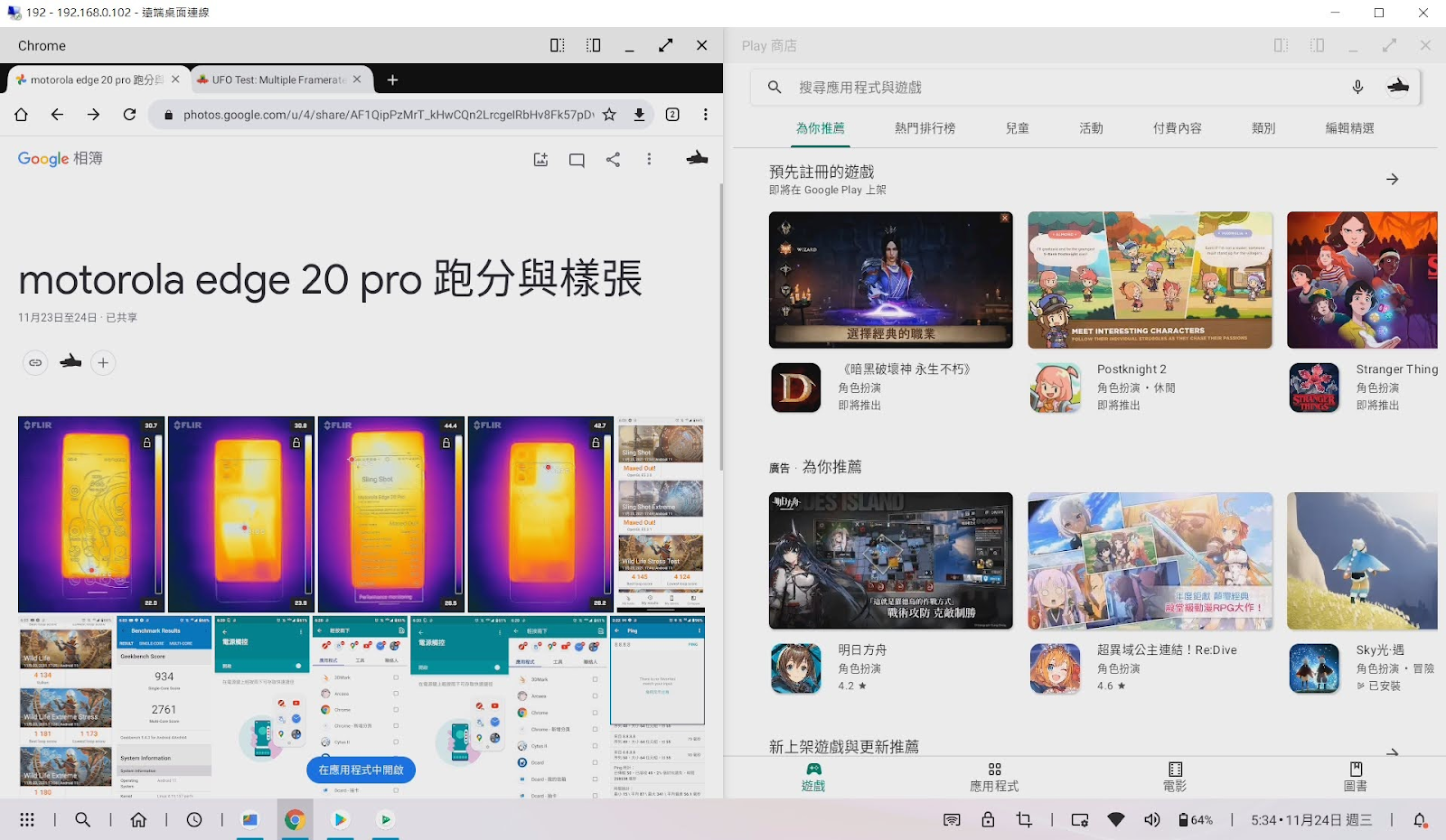
Task: Click Chrome address bar URL
Action: pyautogui.click(x=389, y=115)
